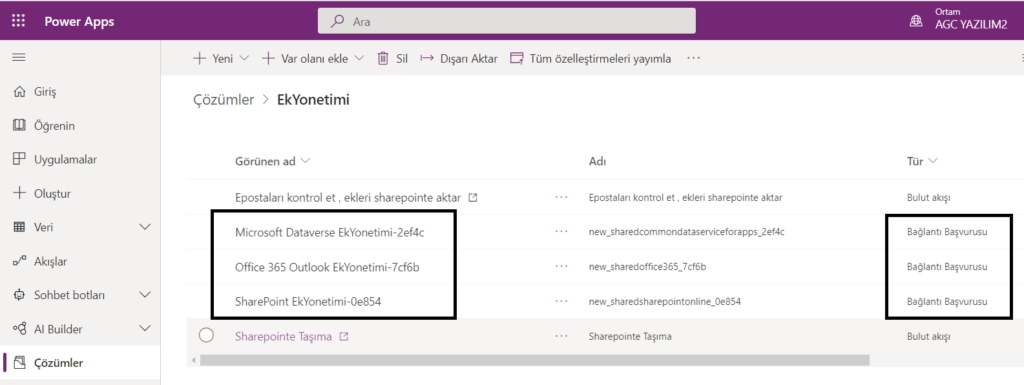Click the Adı column header
This screenshot has height=385, width=1024.
point(598,161)
